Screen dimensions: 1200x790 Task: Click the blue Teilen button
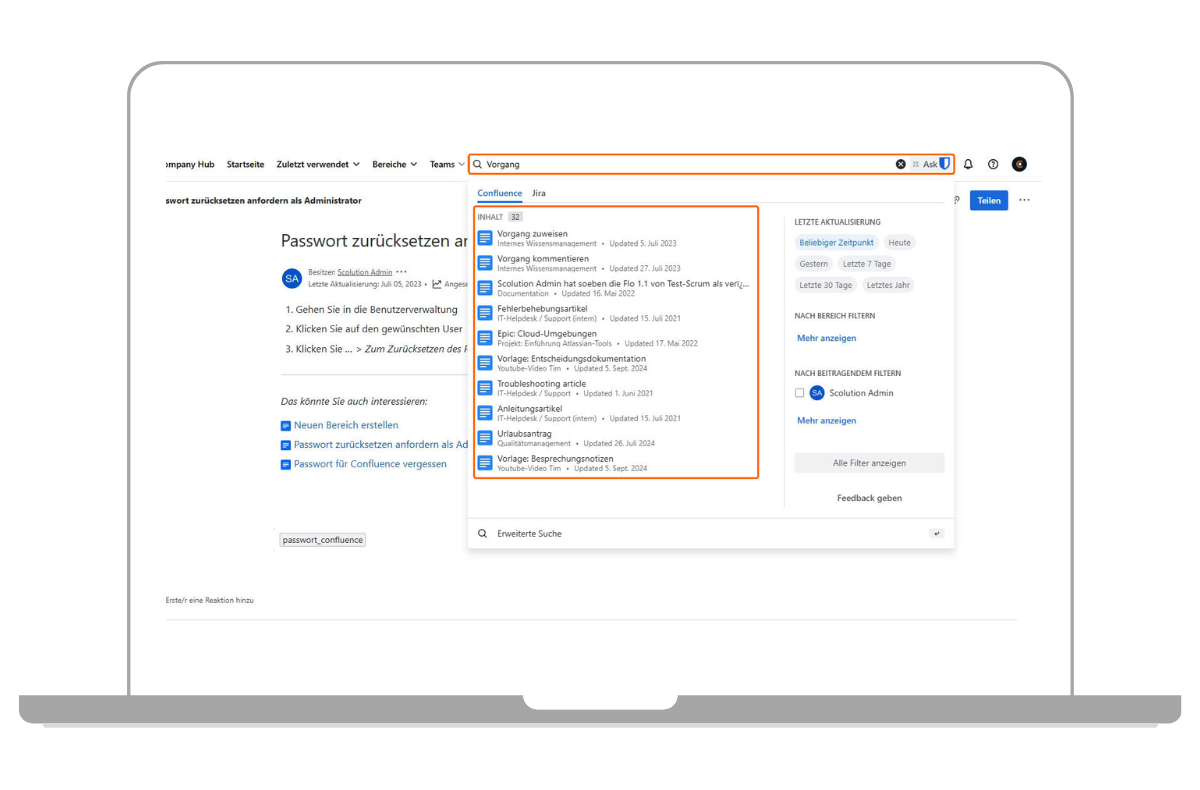click(989, 200)
